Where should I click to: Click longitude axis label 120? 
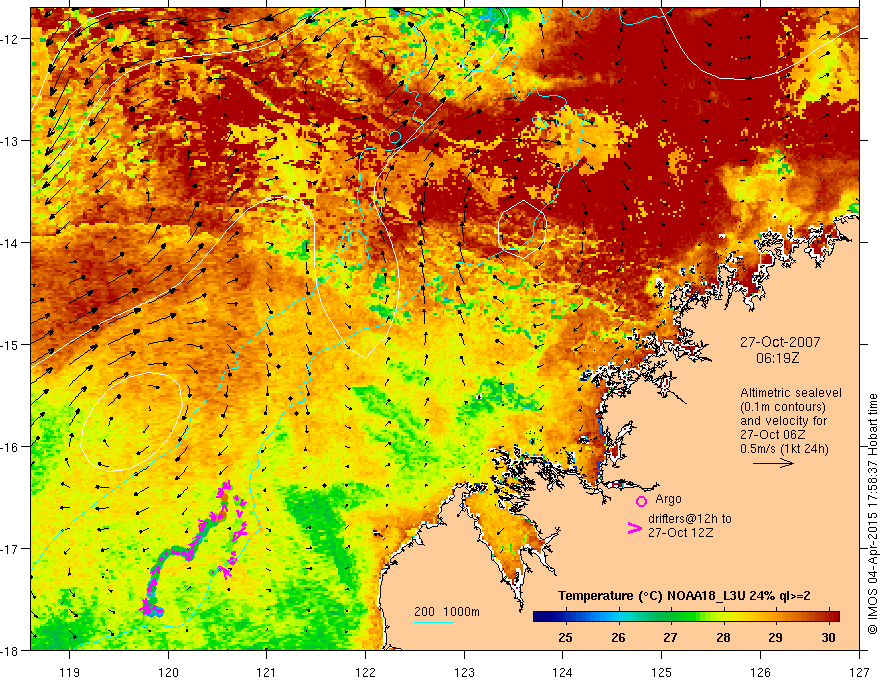pyautogui.click(x=168, y=672)
